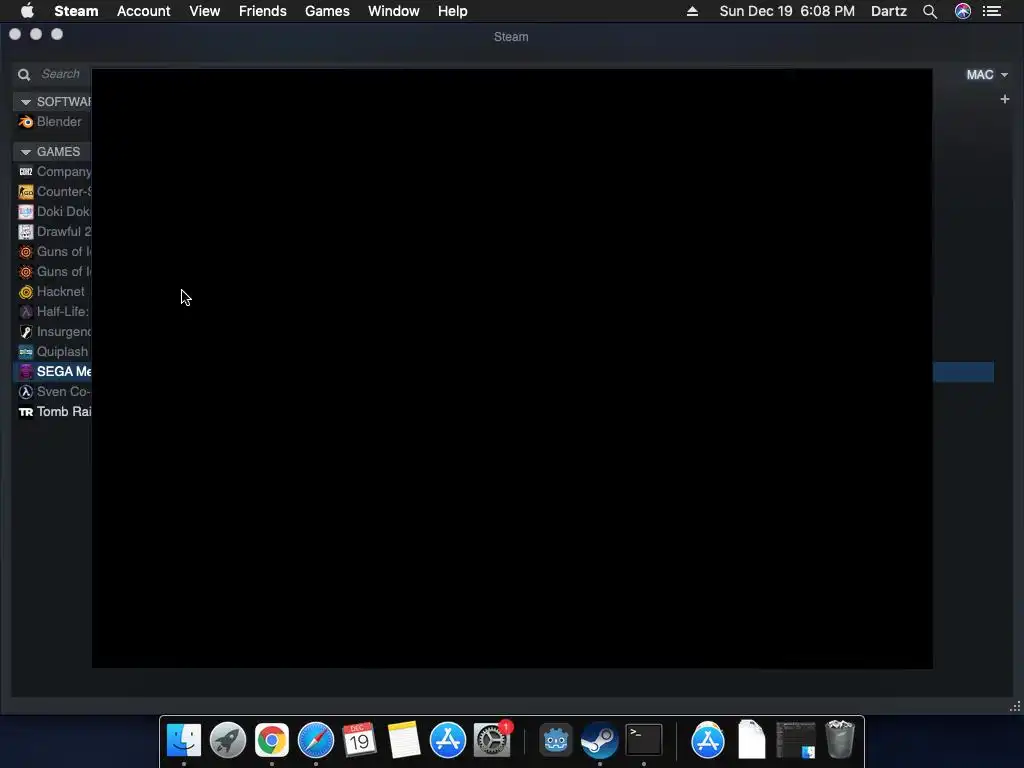Open Launchpad from the dock

pyautogui.click(x=228, y=740)
